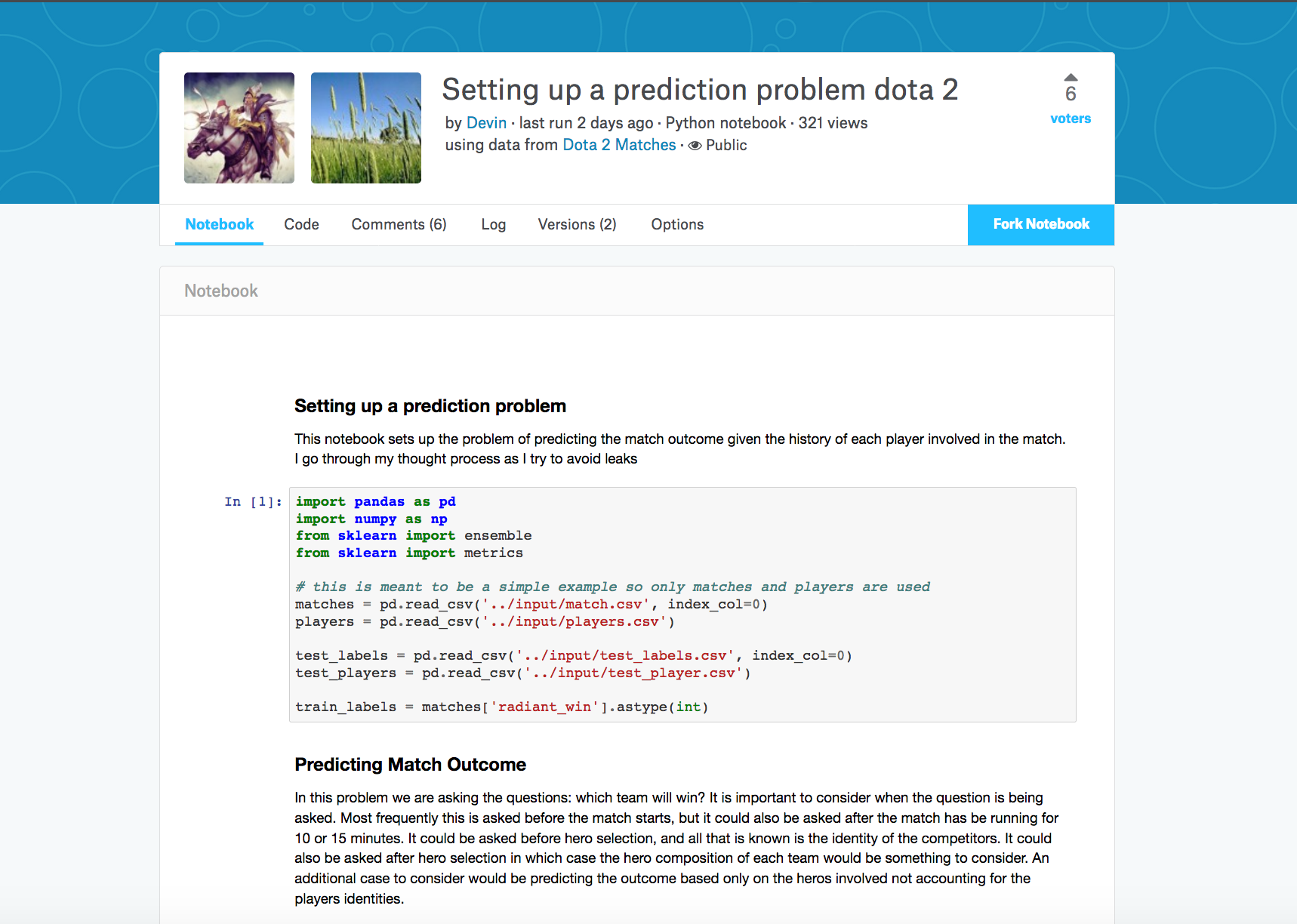The width and height of the screenshot is (1297, 924).
Task: Show the Versions (2) tab
Action: tap(577, 224)
